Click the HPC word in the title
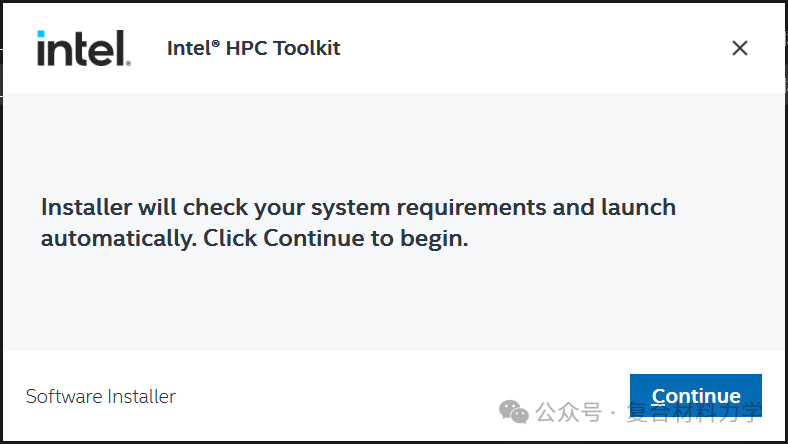Viewport: 788px width, 444px height. (x=247, y=48)
